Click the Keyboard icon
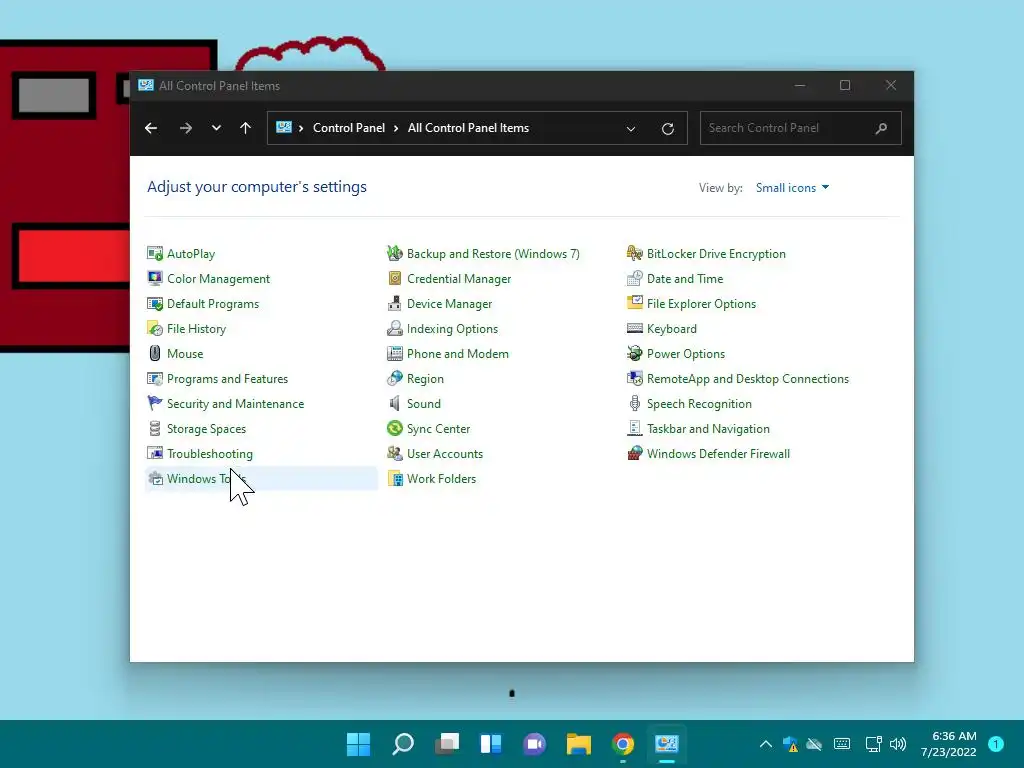Image resolution: width=1024 pixels, height=768 pixels. point(635,328)
